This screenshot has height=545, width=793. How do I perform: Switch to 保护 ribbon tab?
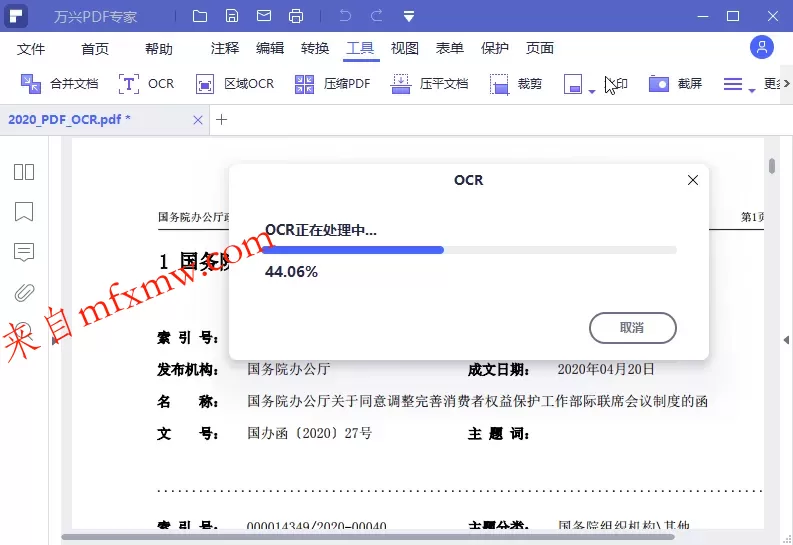[495, 48]
